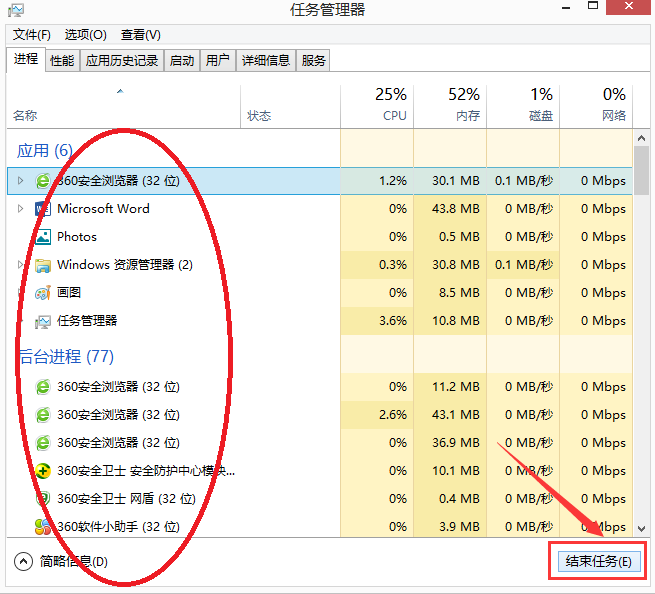
Task: Click the 360安全卫士 网盾 shield icon
Action: pos(43,499)
